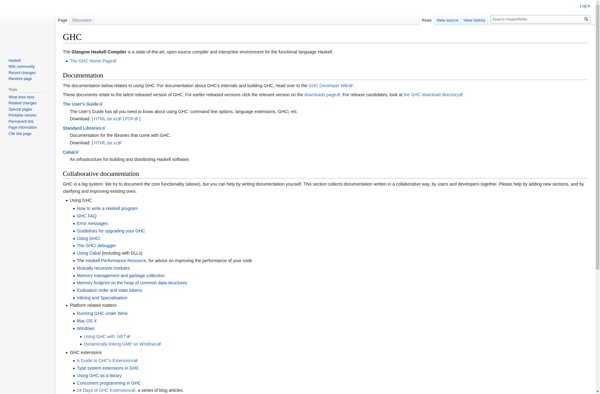
Task: Open the GHC download directory link
Action: coord(433,95)
